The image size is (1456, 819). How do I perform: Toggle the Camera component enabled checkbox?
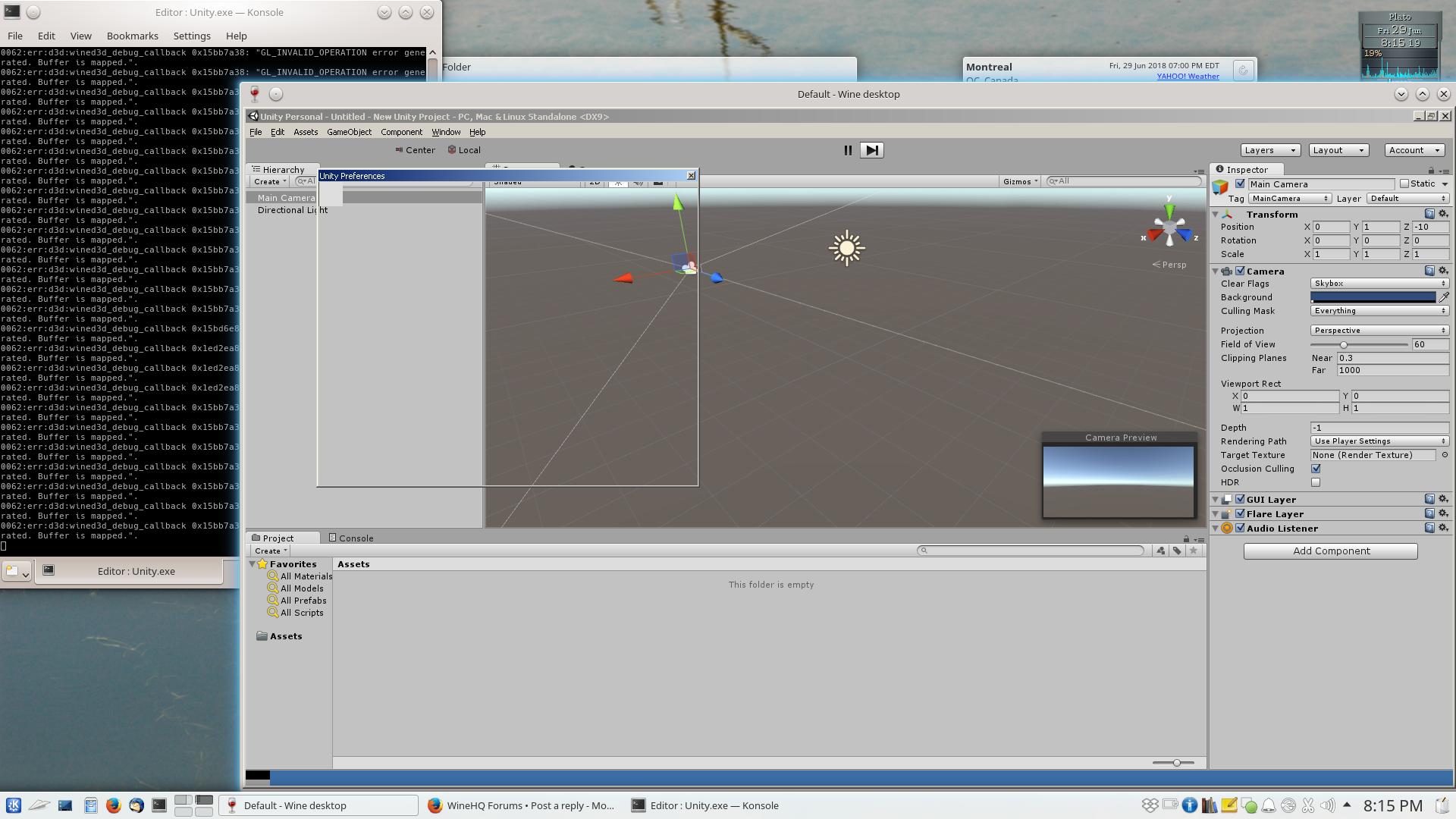[1241, 271]
